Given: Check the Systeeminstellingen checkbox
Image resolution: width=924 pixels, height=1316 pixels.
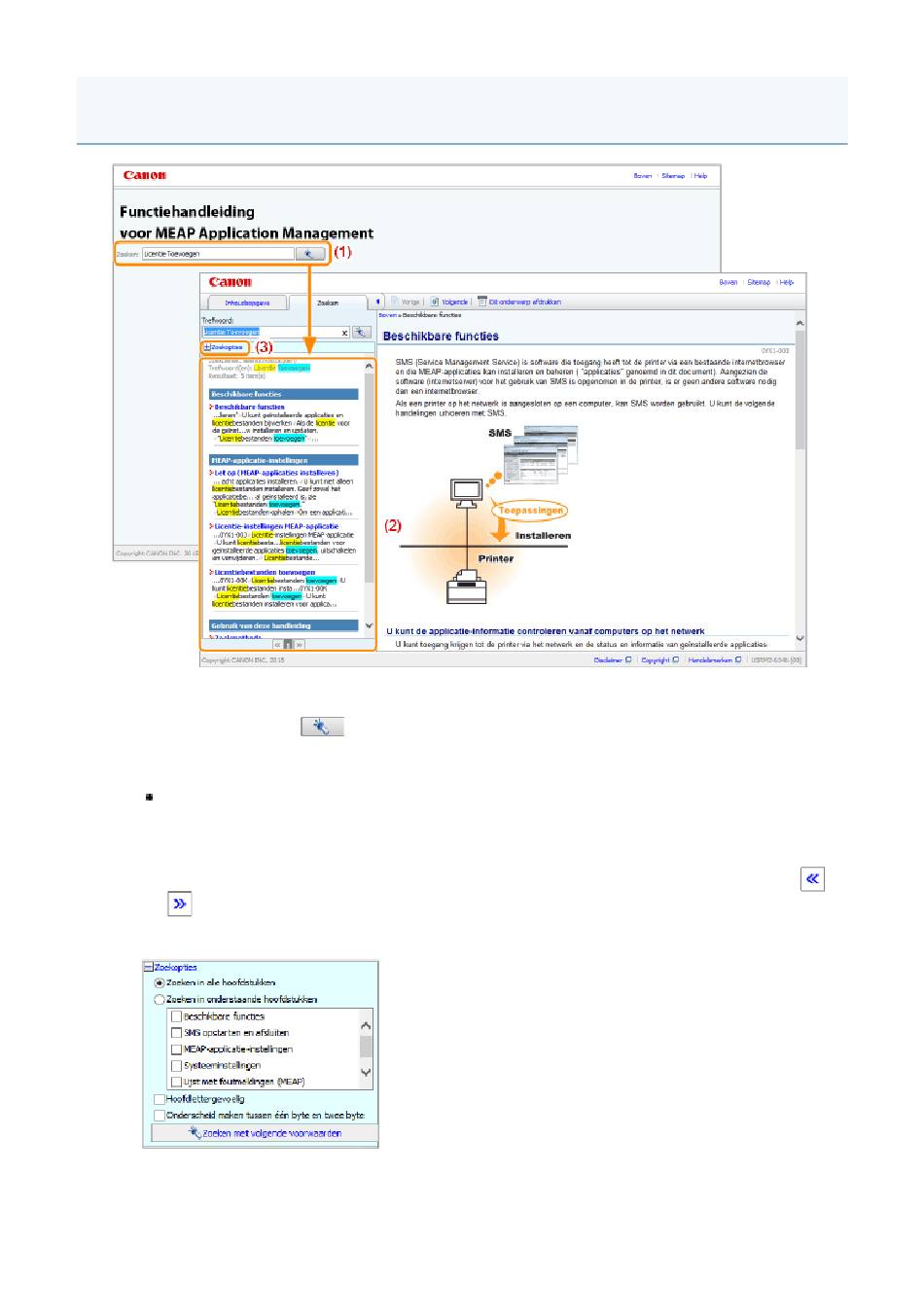Looking at the screenshot, I should click(x=176, y=1066).
